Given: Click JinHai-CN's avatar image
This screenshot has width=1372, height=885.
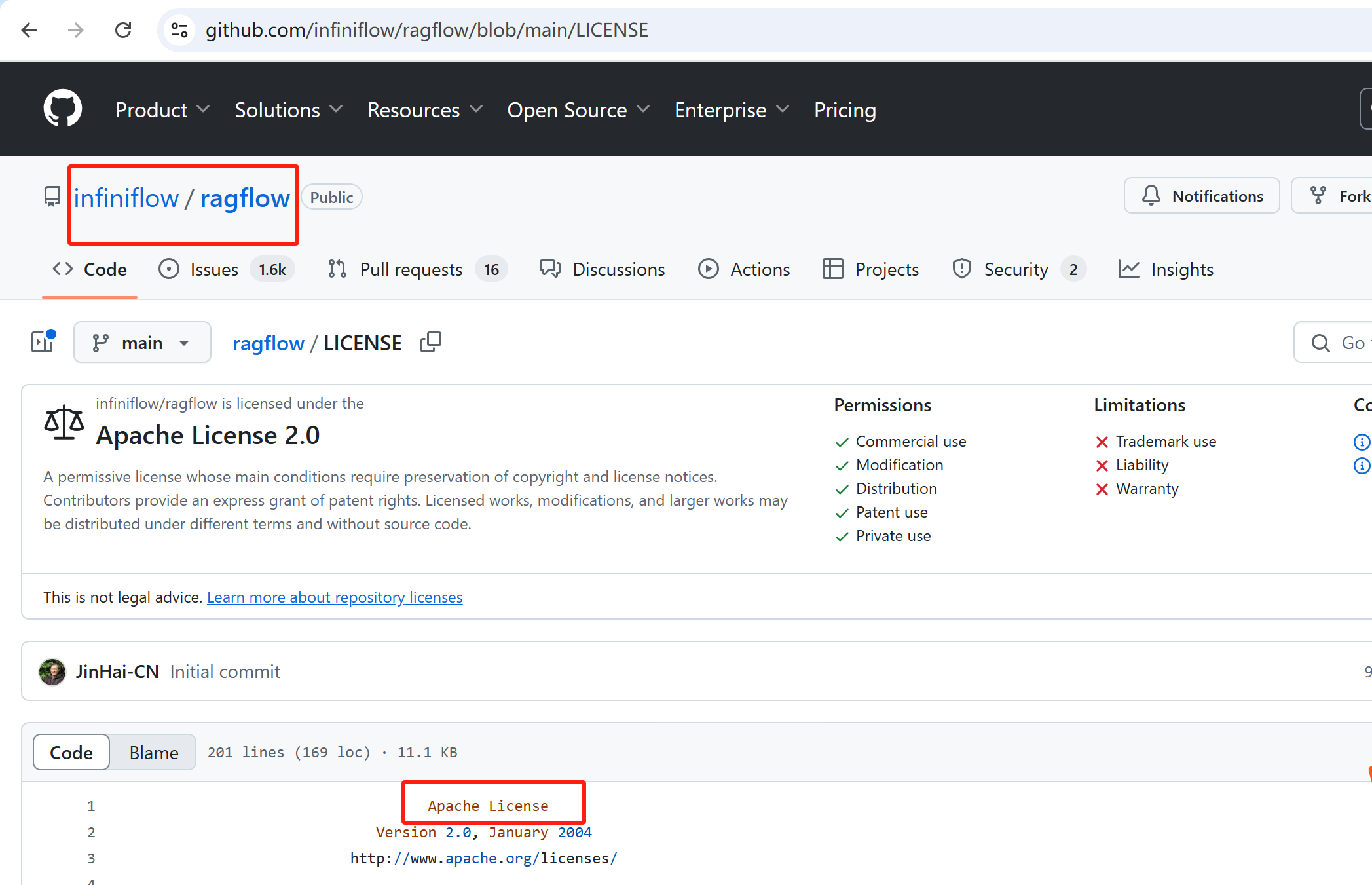Looking at the screenshot, I should pos(52,672).
